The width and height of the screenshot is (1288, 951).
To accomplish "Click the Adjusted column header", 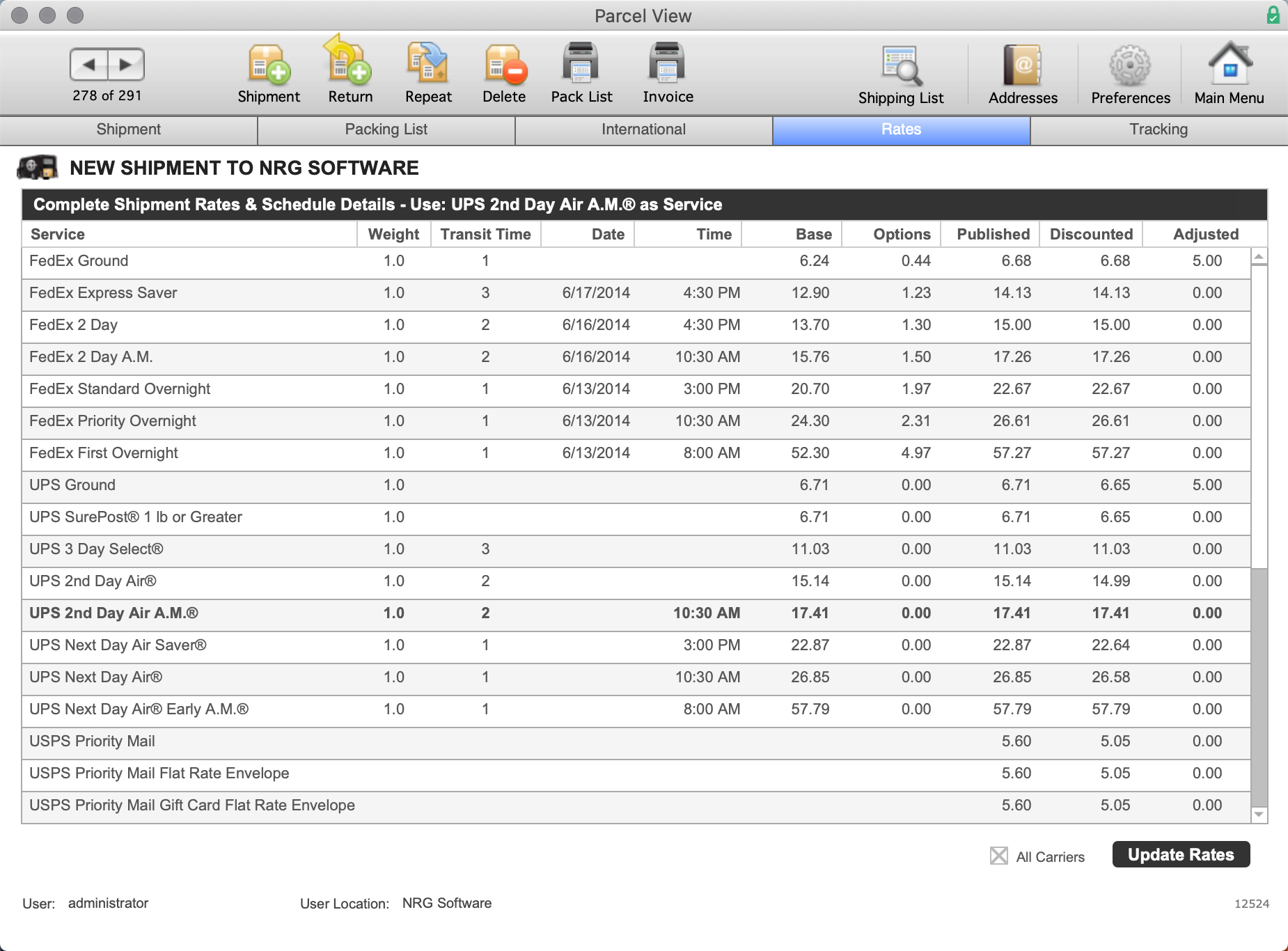I will click(1205, 235).
